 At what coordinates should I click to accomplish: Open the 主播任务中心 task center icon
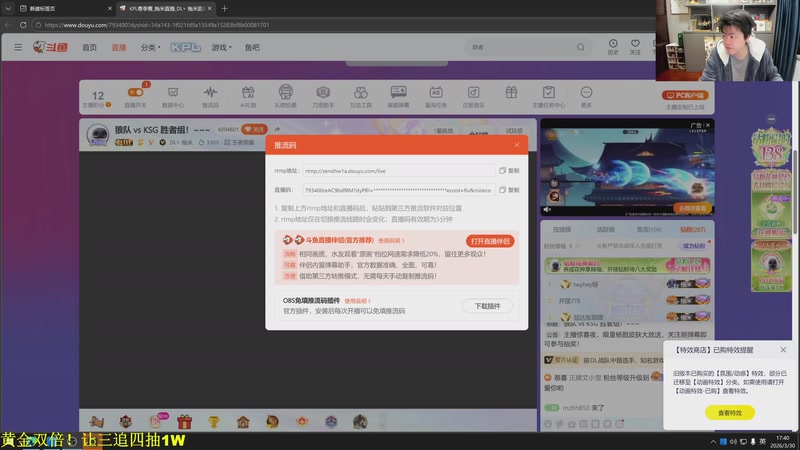pyautogui.click(x=548, y=96)
